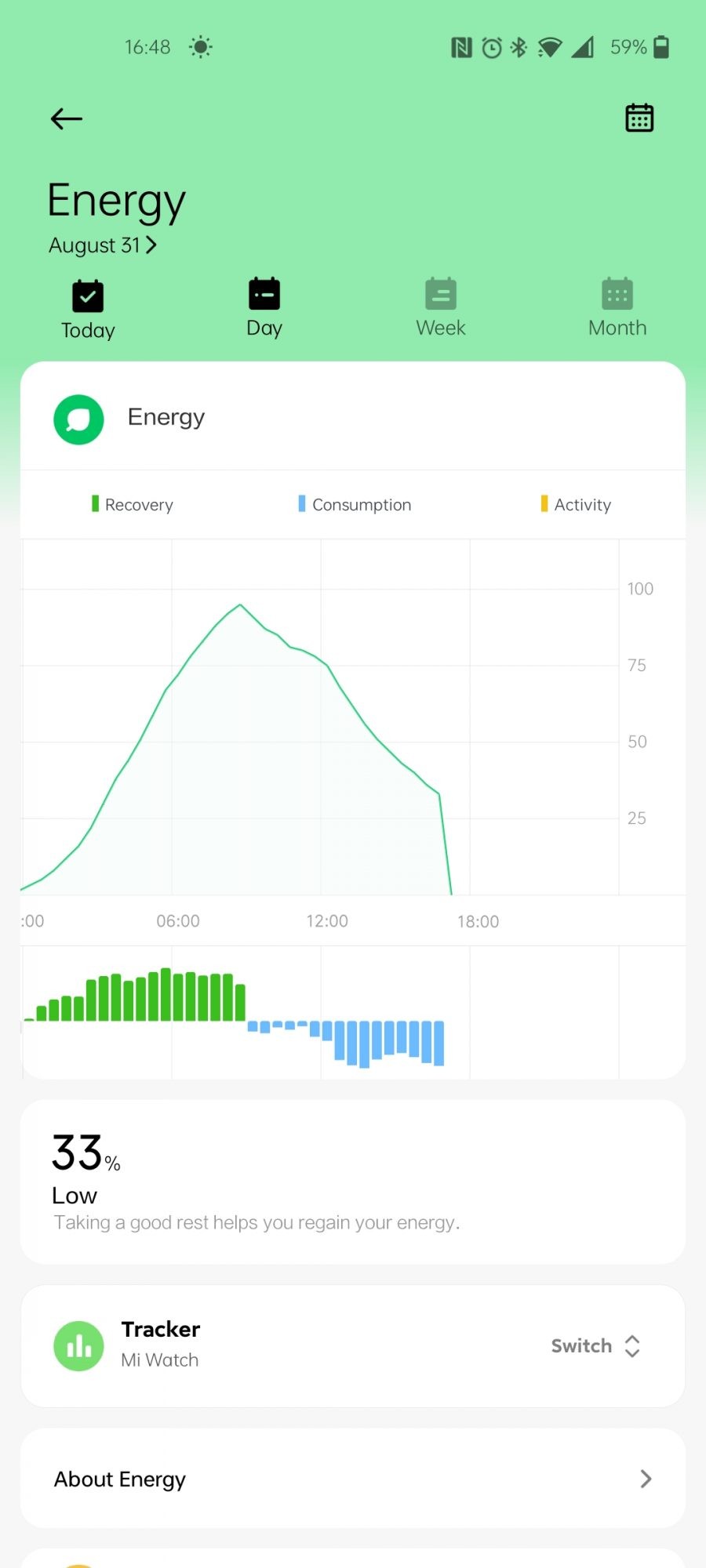Open the About Energy link
The image size is (706, 1568).
click(x=120, y=1479)
